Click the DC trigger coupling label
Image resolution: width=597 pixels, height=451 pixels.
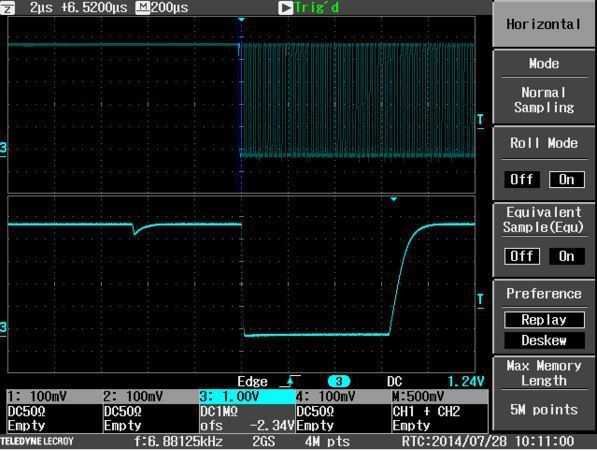(394, 381)
